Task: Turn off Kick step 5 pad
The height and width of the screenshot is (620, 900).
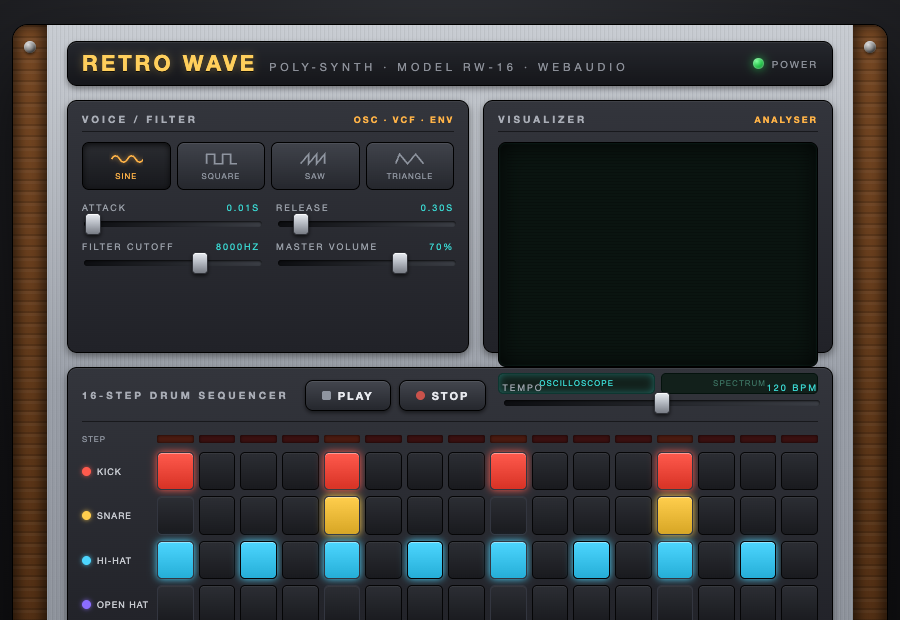Action: (x=342, y=471)
